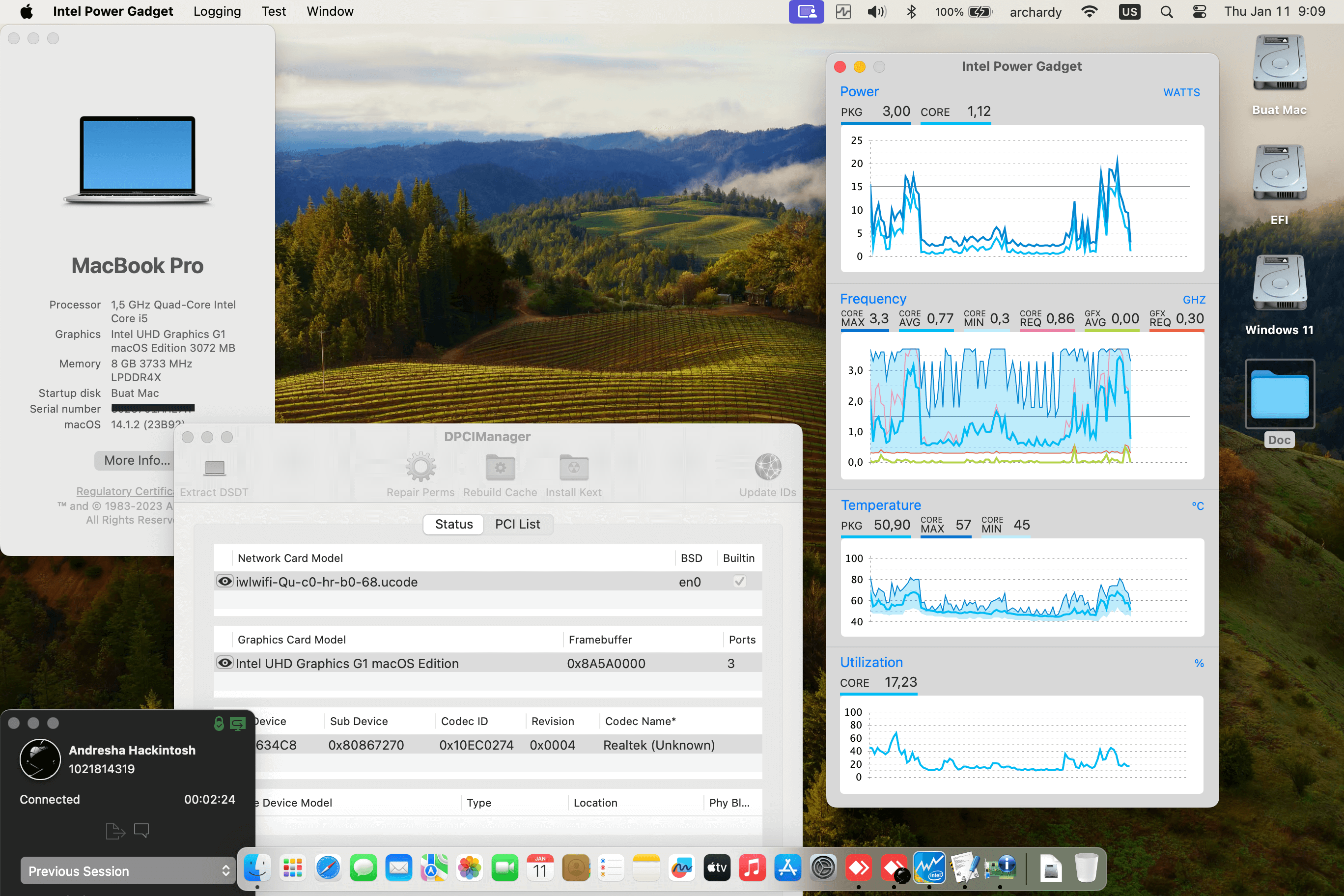
Task: Click the Framebuffer column header
Action: 600,640
